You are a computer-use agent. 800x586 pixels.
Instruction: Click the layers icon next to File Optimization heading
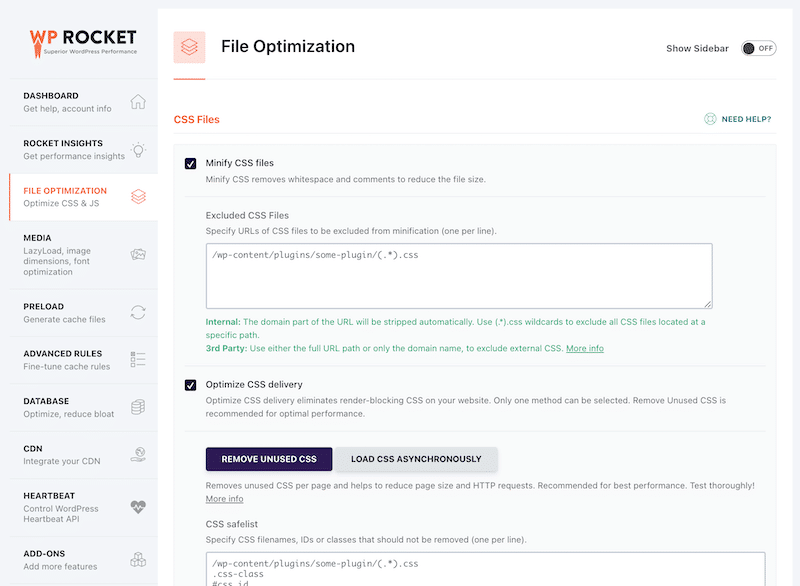coord(188,46)
